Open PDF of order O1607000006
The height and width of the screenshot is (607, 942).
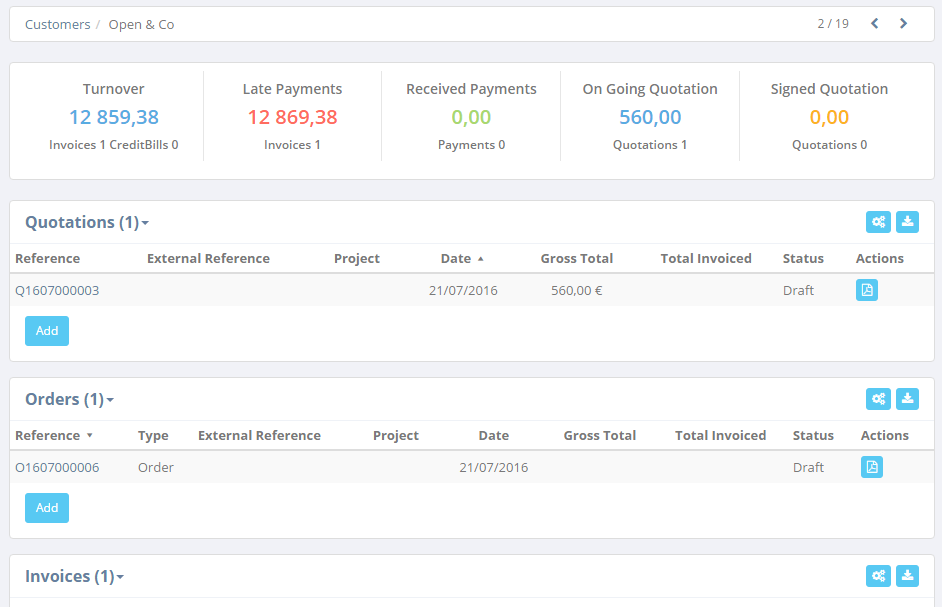(872, 467)
